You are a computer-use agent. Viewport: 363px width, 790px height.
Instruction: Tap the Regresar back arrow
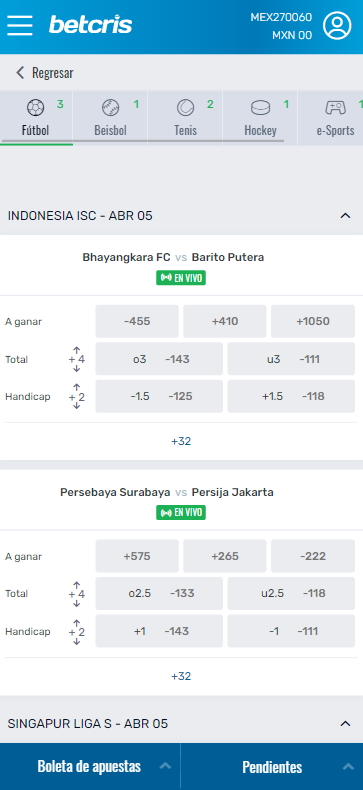coord(20,73)
